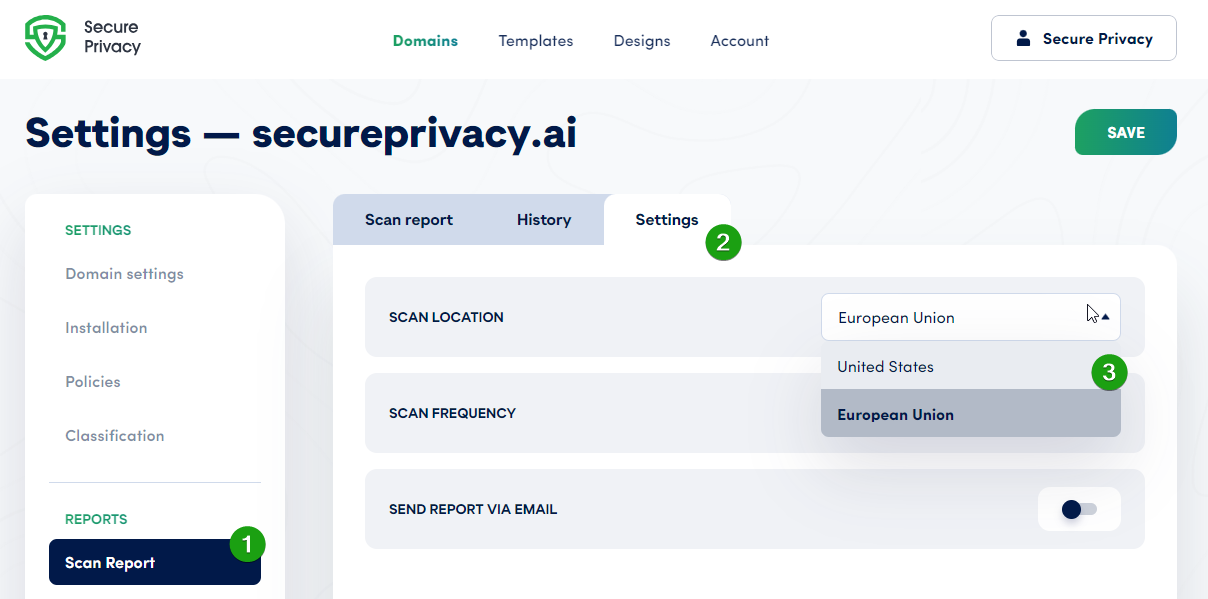Open the History tab
Image resolution: width=1208 pixels, height=599 pixels.
(x=544, y=219)
